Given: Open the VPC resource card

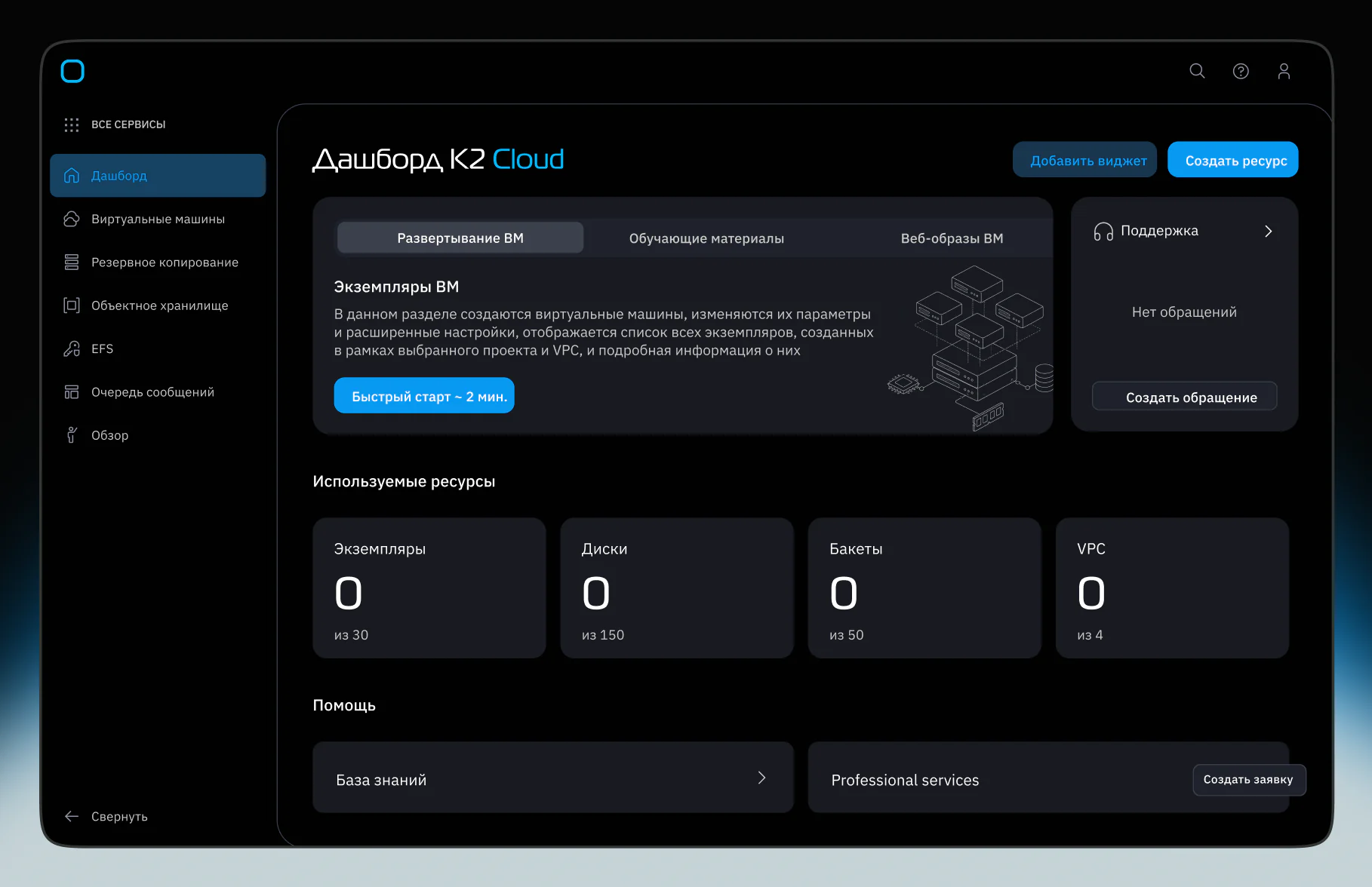Looking at the screenshot, I should click(x=1172, y=588).
